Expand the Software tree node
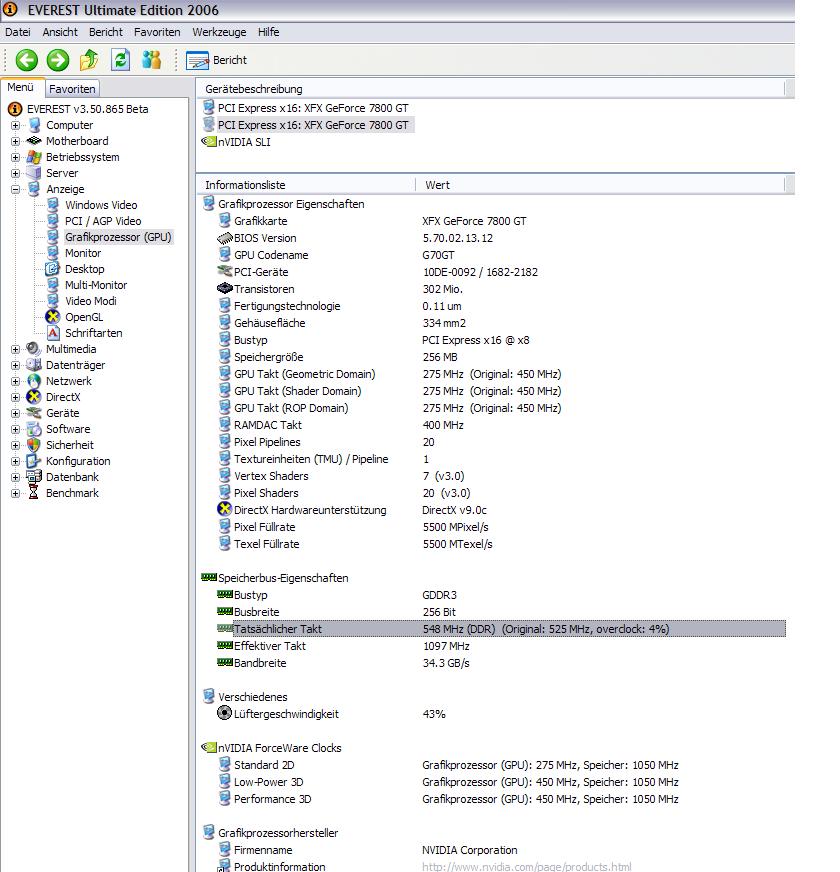This screenshot has height=872, width=840. point(16,429)
